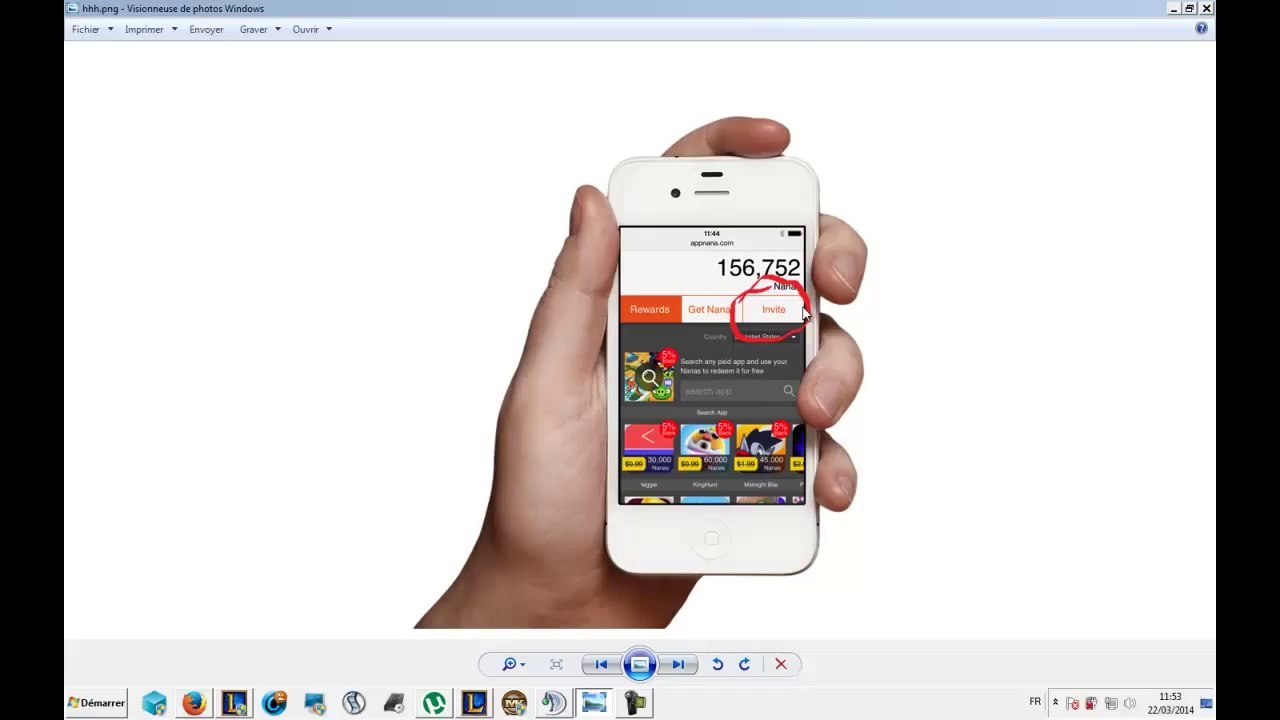Go to the next photo
This screenshot has height=720, width=1280.
(x=678, y=664)
